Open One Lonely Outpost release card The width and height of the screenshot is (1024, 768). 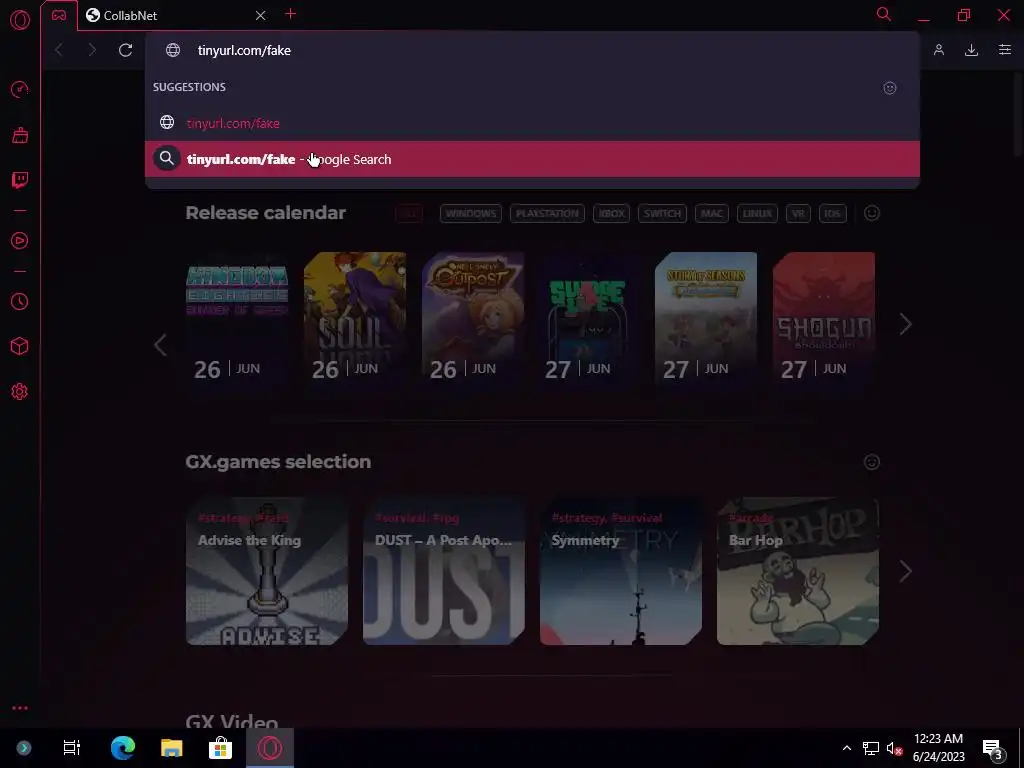(x=473, y=321)
